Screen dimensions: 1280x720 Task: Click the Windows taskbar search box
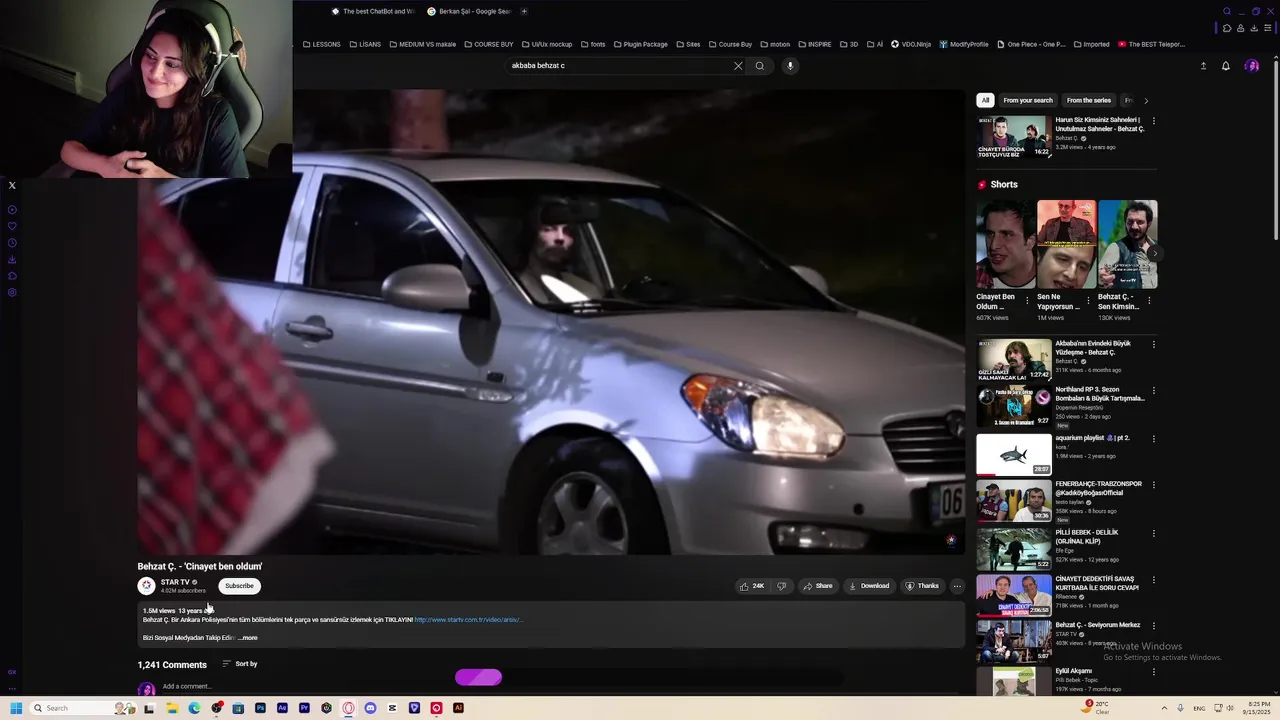85,708
